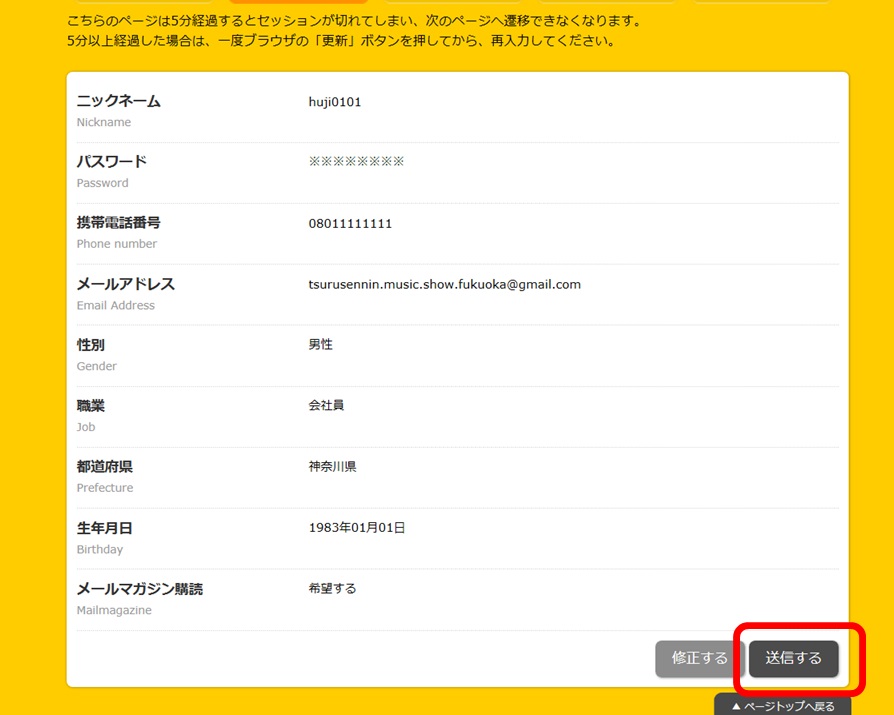This screenshot has height=715, width=894.
Task: Select the prefecture value 神奈川県
Action: (333, 466)
